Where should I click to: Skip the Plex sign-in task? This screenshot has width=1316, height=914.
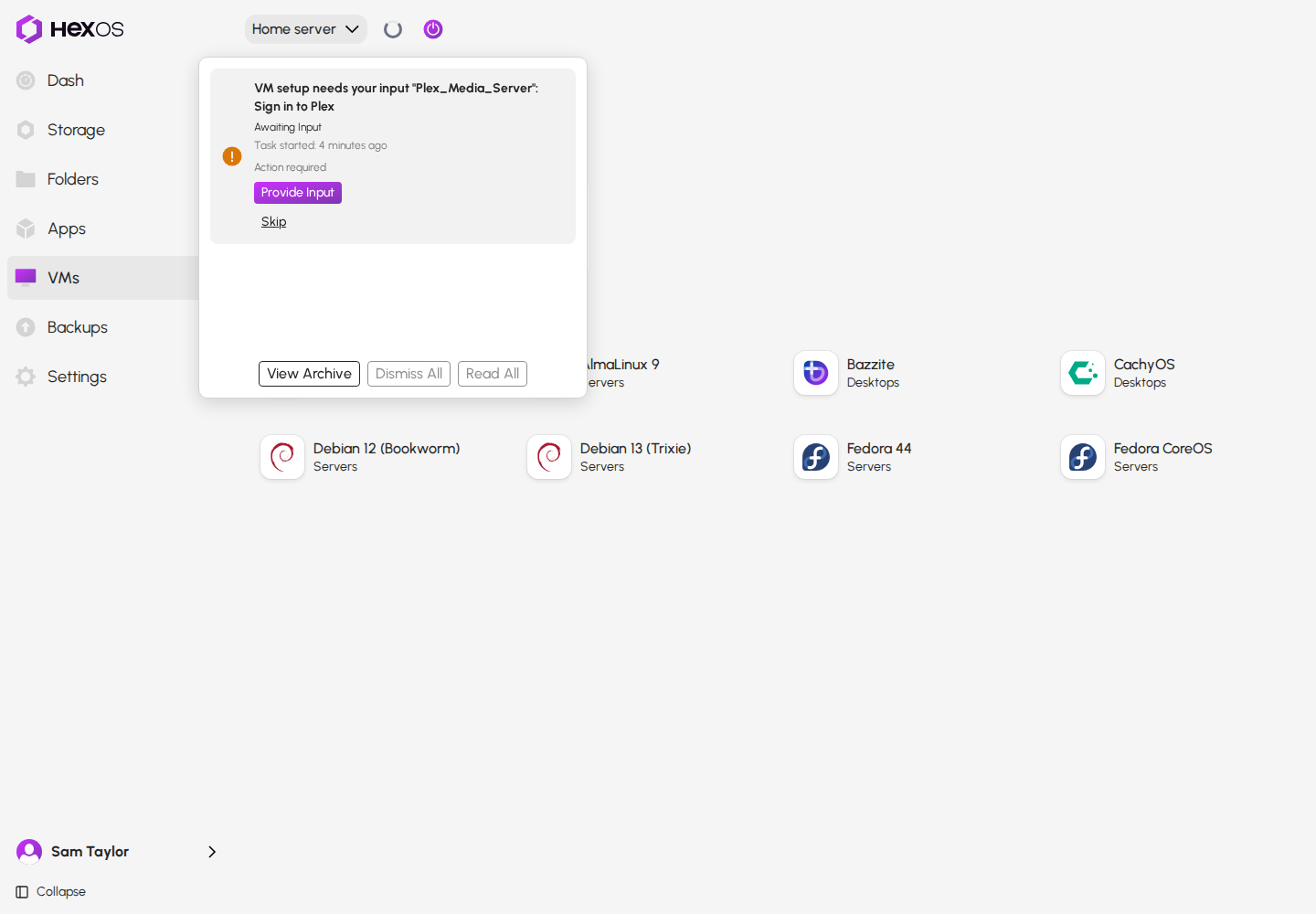[x=274, y=222]
